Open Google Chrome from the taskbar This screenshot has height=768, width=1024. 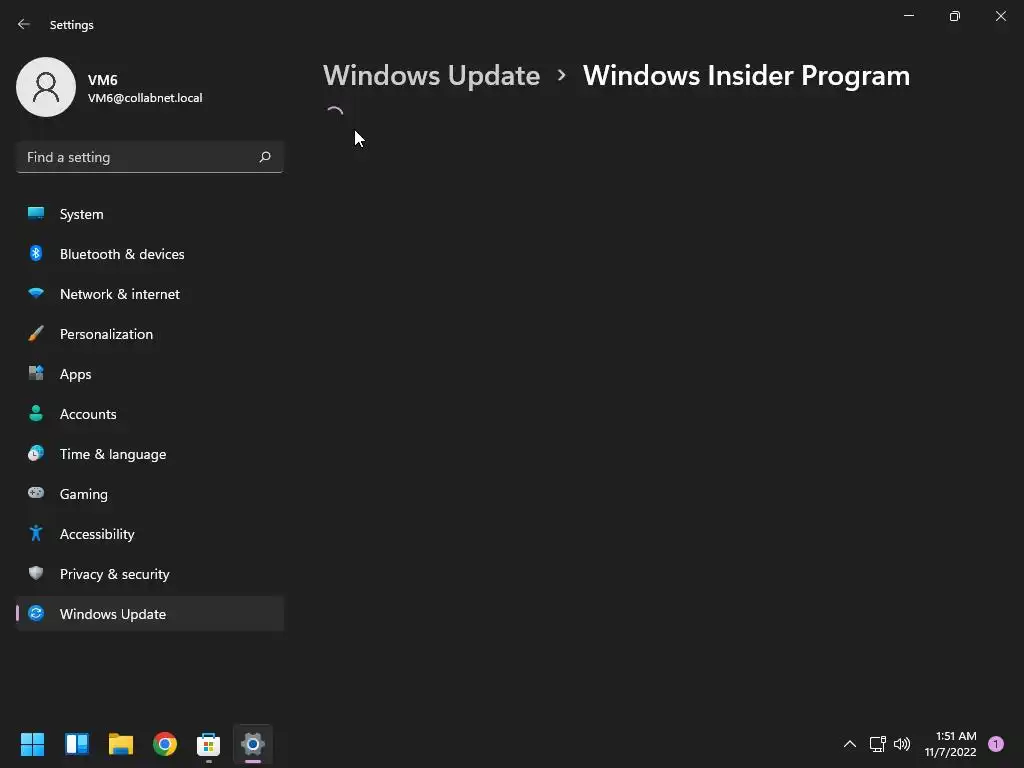(165, 744)
